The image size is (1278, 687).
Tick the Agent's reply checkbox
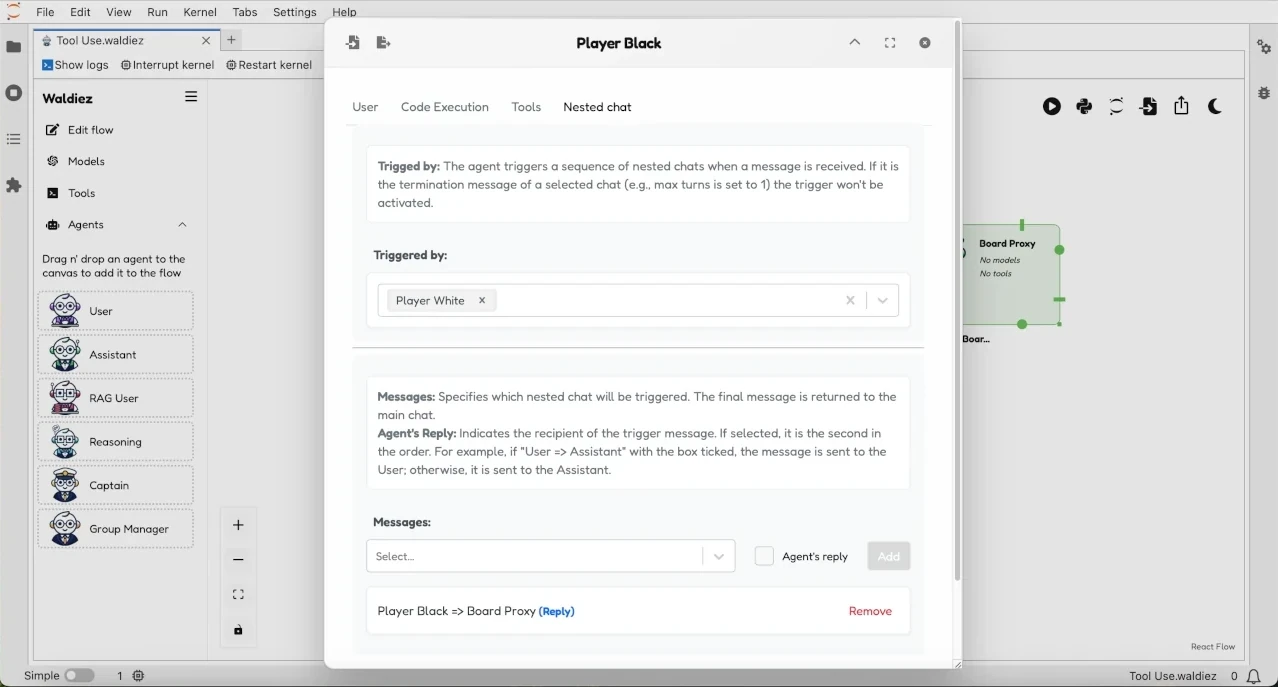pyautogui.click(x=765, y=556)
